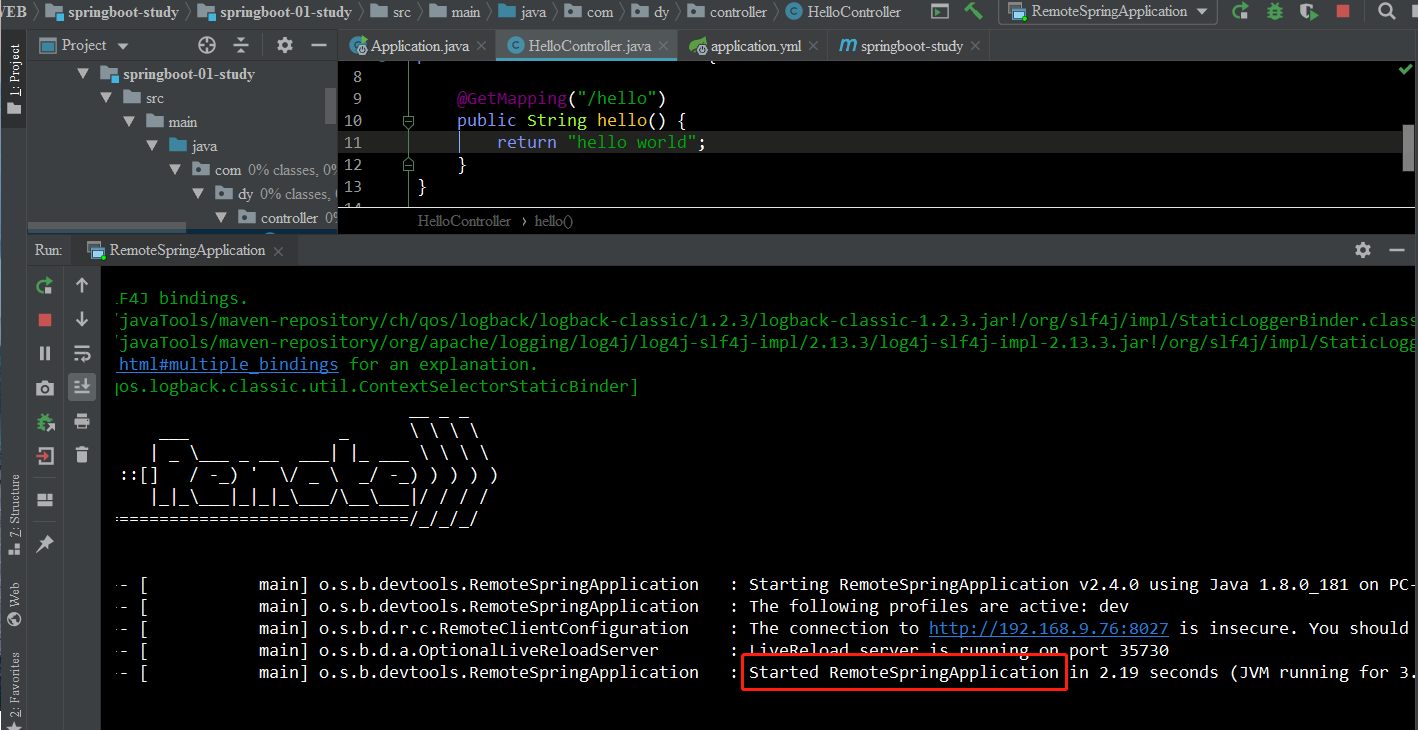Run with coverage from main toolbar

point(1308,12)
